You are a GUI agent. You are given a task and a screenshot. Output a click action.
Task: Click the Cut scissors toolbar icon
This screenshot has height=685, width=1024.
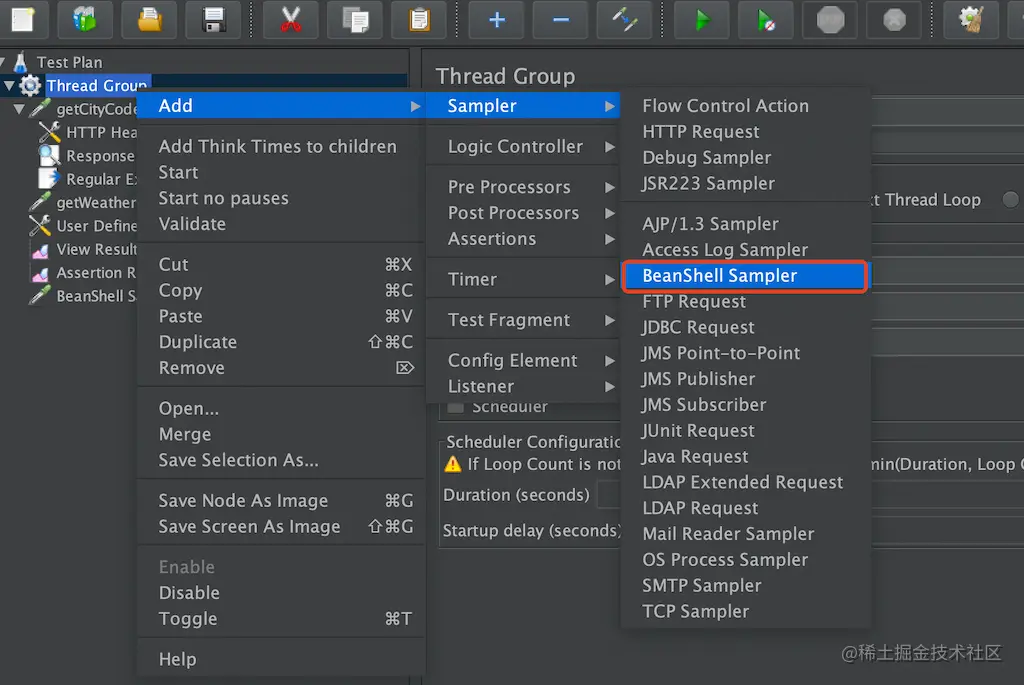[x=291, y=19]
